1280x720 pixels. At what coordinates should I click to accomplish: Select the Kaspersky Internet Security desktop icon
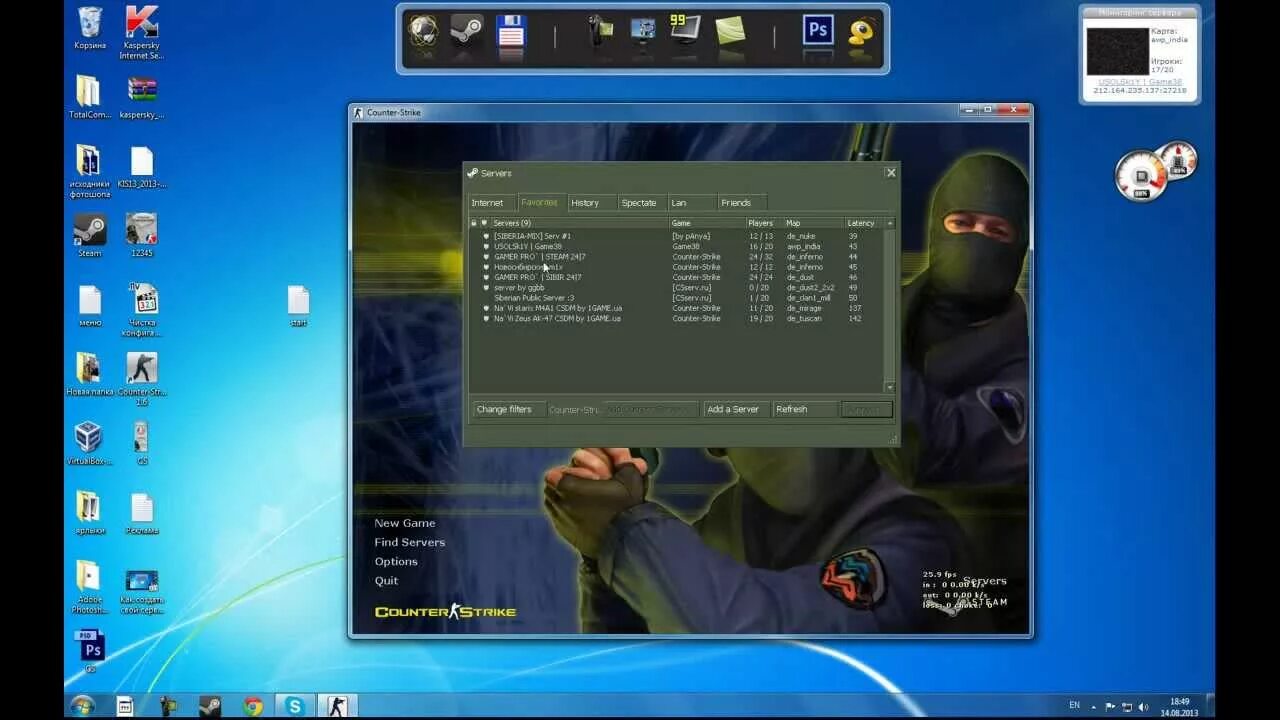click(141, 32)
